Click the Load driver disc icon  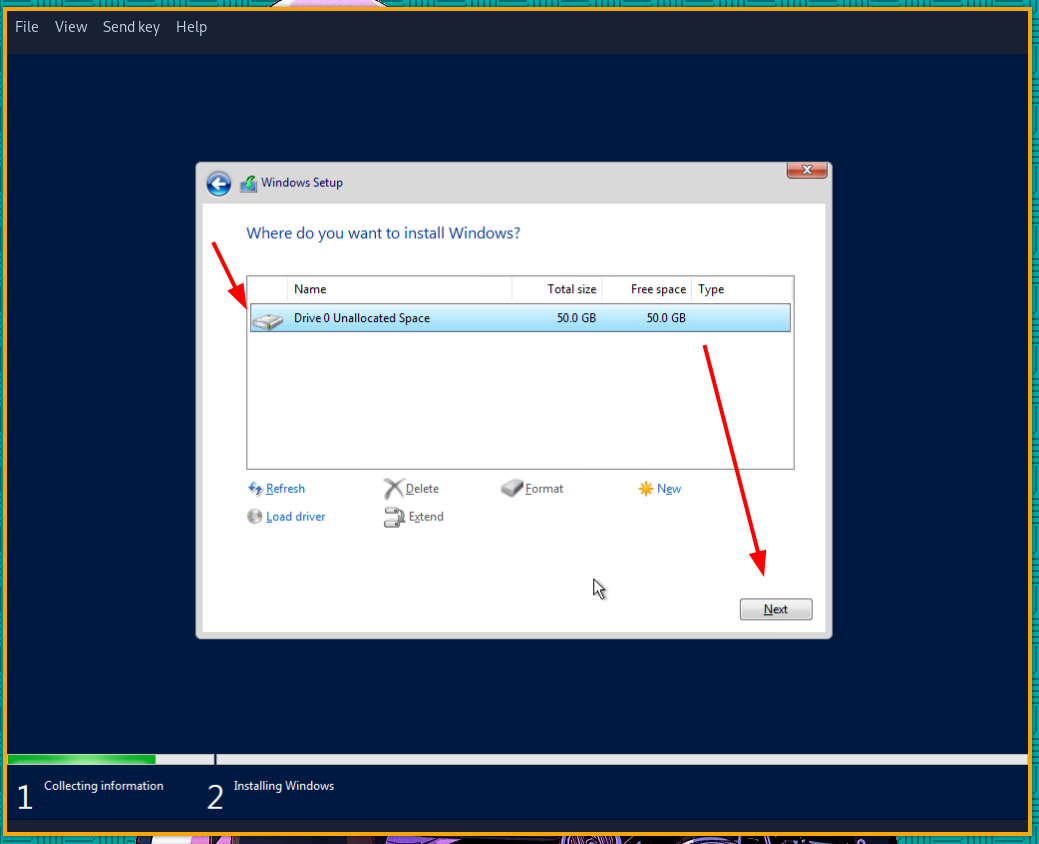[x=254, y=516]
